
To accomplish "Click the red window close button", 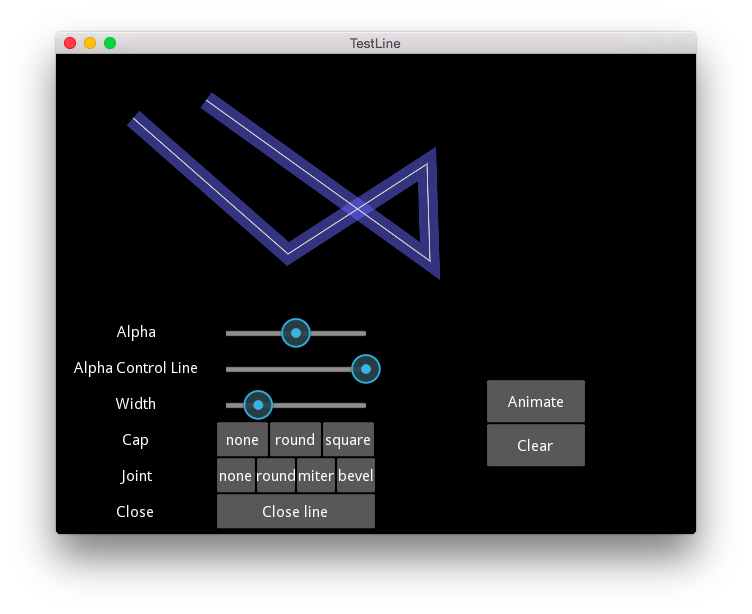I will (70, 43).
